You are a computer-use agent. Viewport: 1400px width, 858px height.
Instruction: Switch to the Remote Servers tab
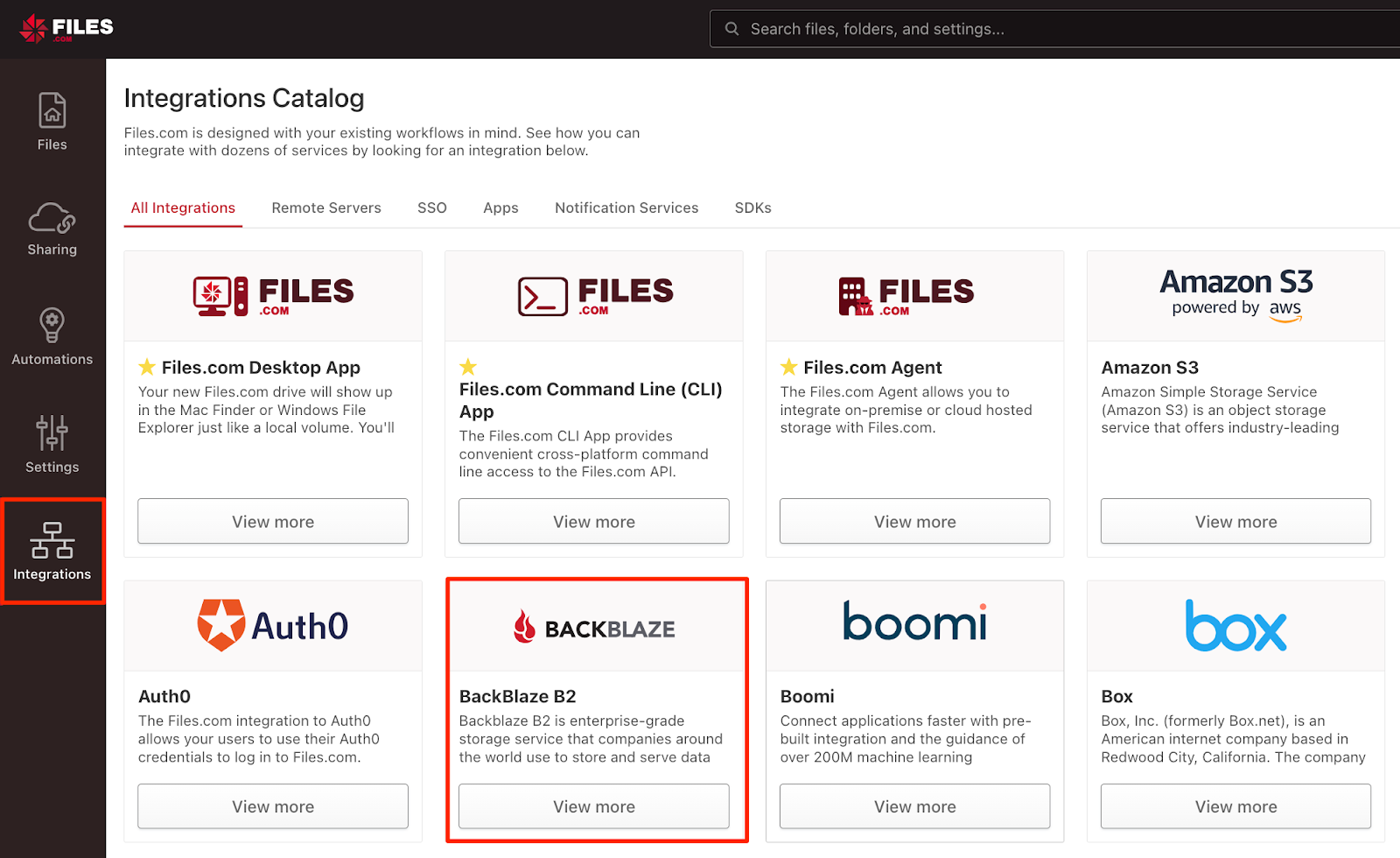coord(326,208)
